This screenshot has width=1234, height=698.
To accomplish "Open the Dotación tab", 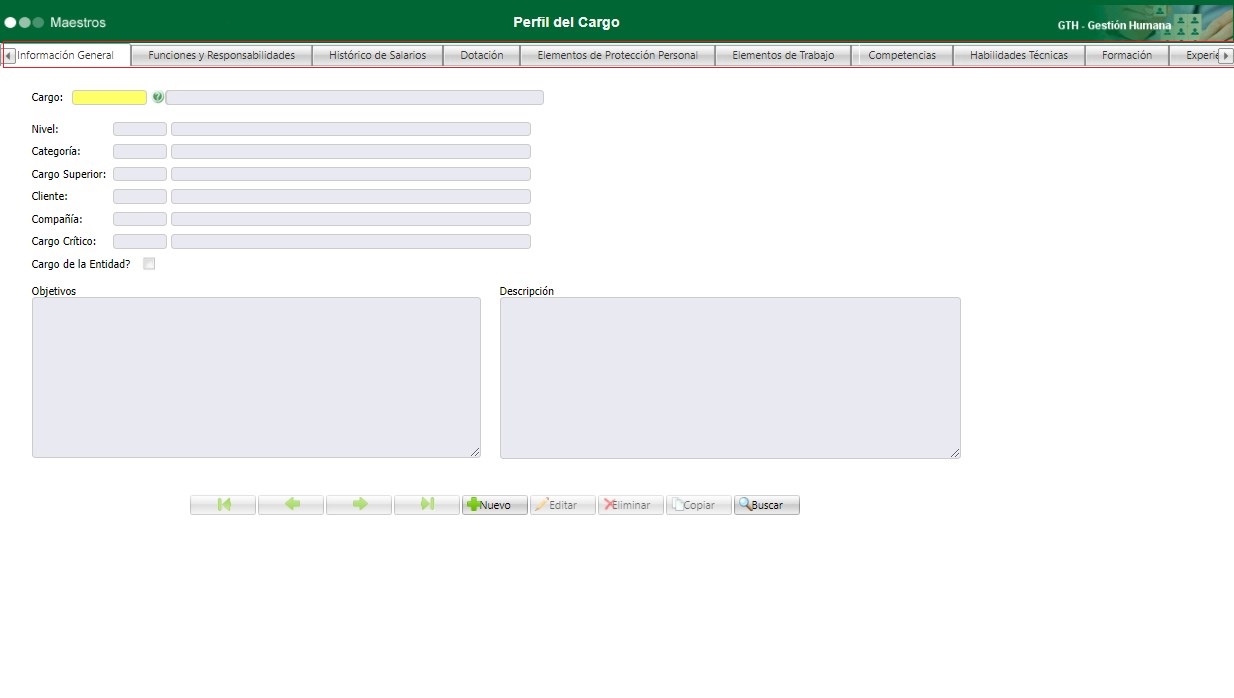I will (482, 56).
